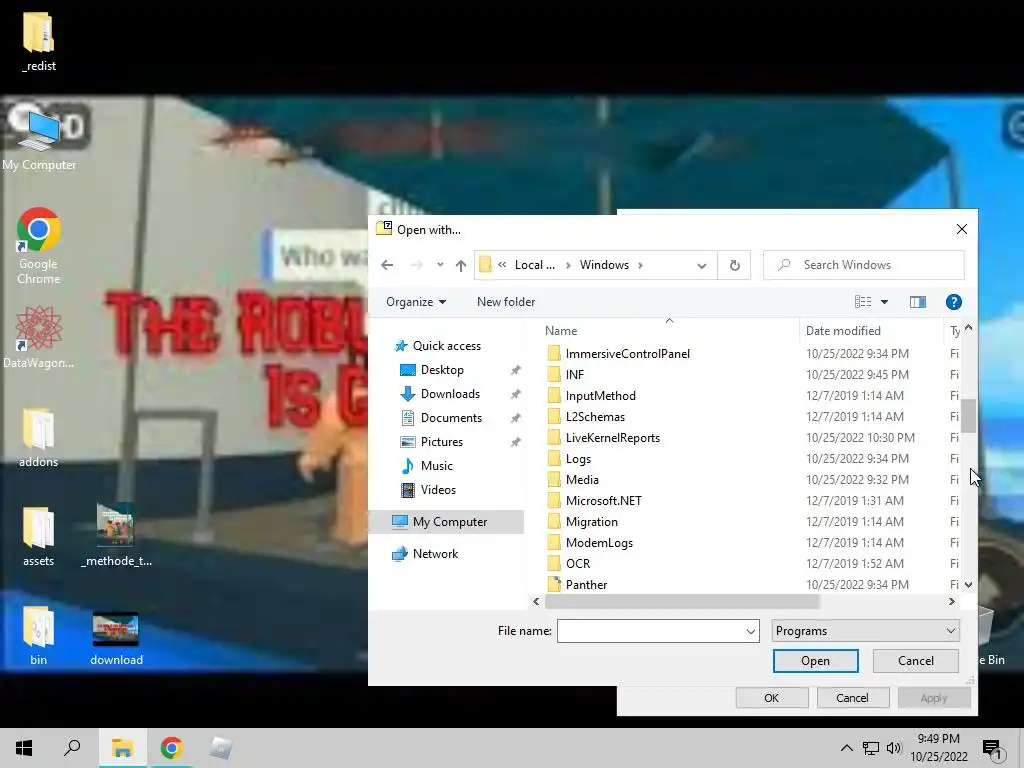
Task: Open the Programs file type dropdown
Action: (x=865, y=631)
